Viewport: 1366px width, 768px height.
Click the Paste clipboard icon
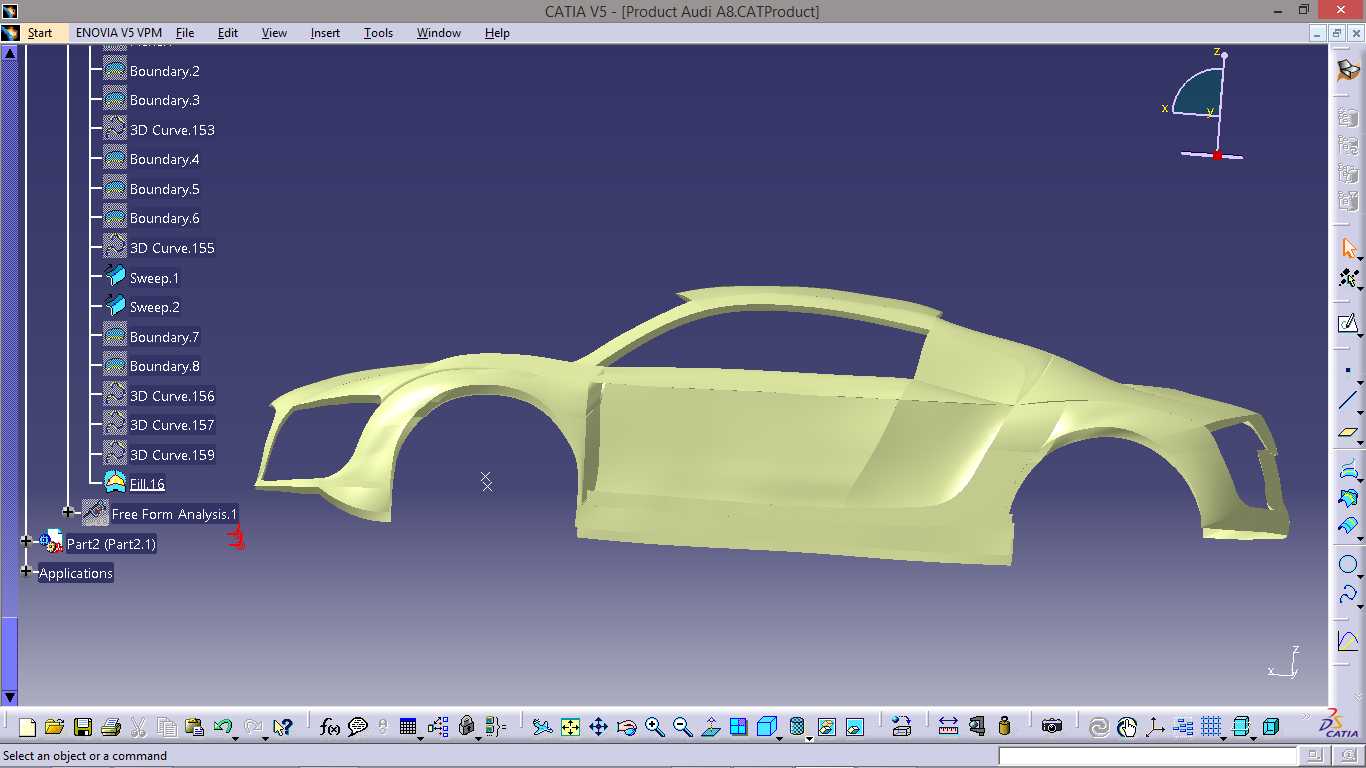pos(194,727)
